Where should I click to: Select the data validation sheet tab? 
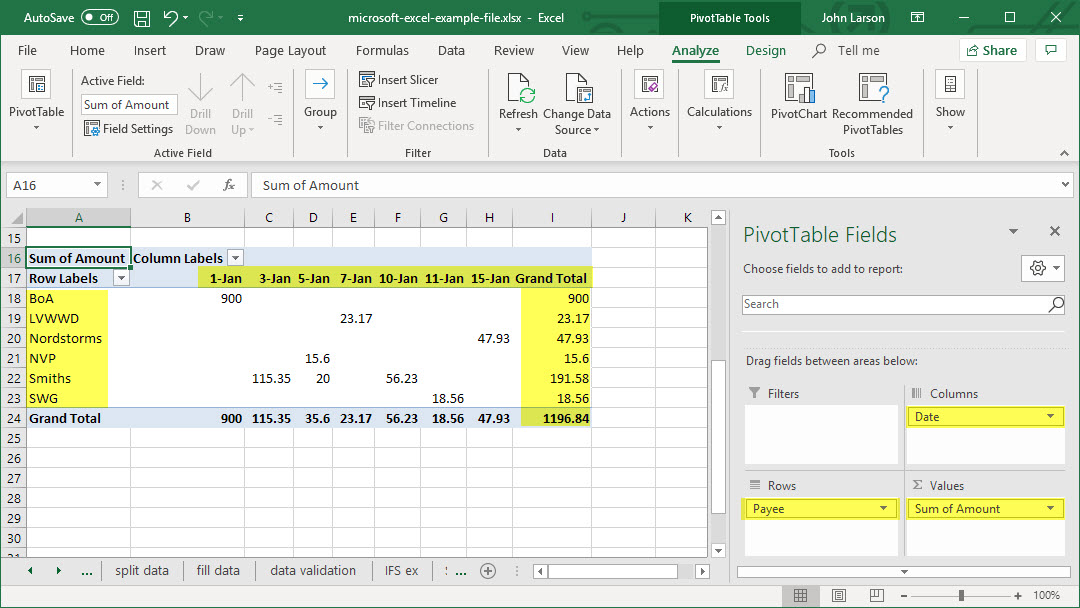pos(312,571)
